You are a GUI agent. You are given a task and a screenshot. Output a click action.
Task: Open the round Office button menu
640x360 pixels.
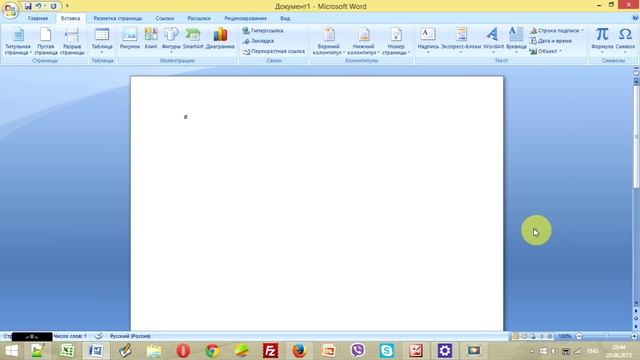10,10
